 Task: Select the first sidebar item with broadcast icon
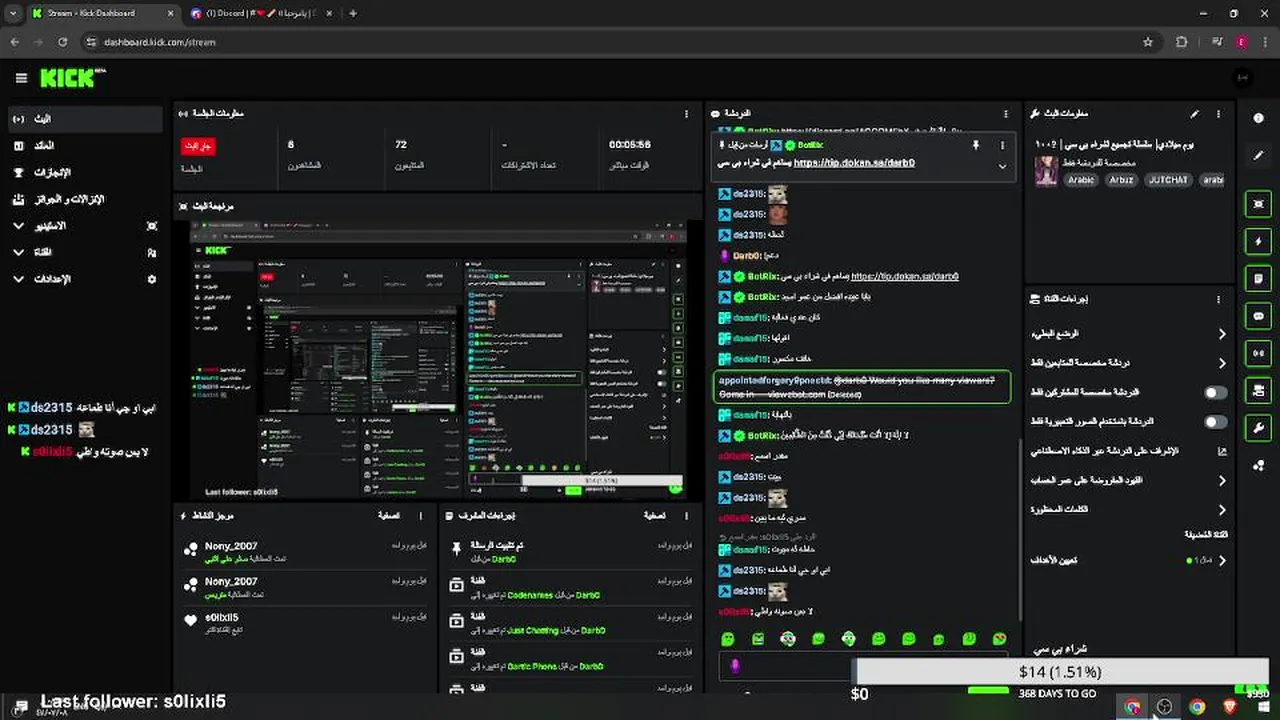click(x=84, y=119)
